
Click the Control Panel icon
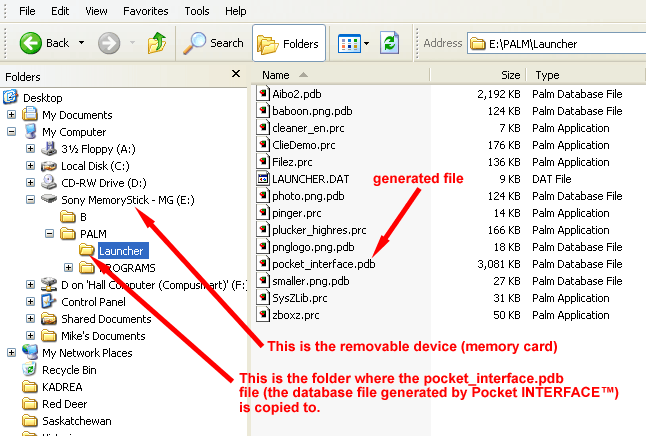[x=49, y=301]
